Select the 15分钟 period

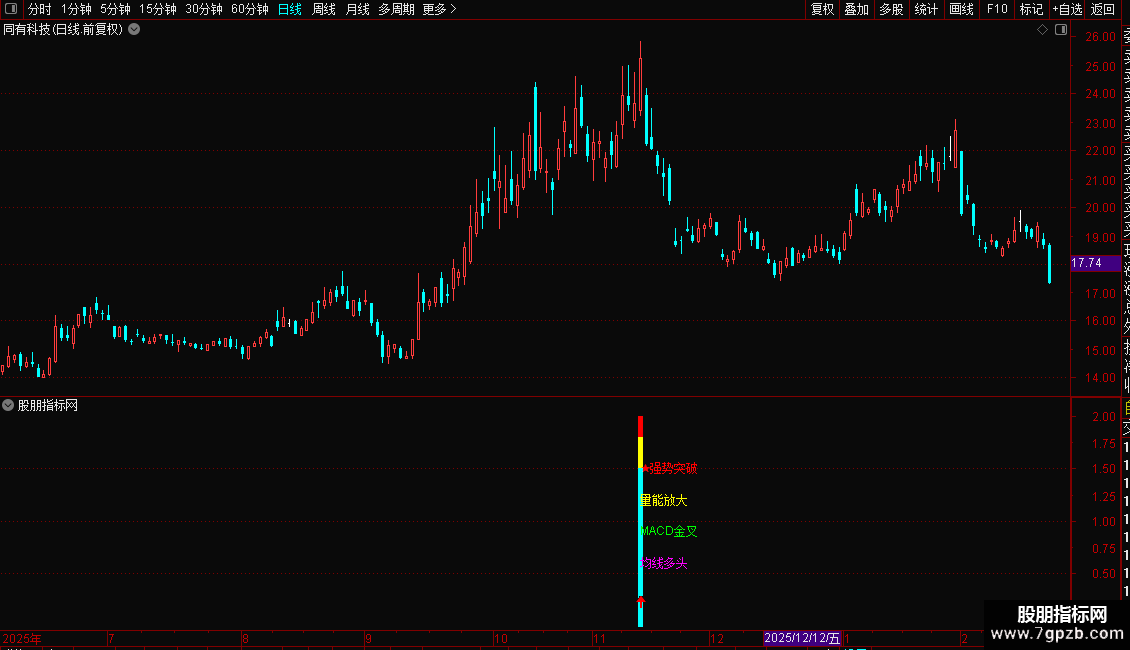pyautogui.click(x=158, y=9)
